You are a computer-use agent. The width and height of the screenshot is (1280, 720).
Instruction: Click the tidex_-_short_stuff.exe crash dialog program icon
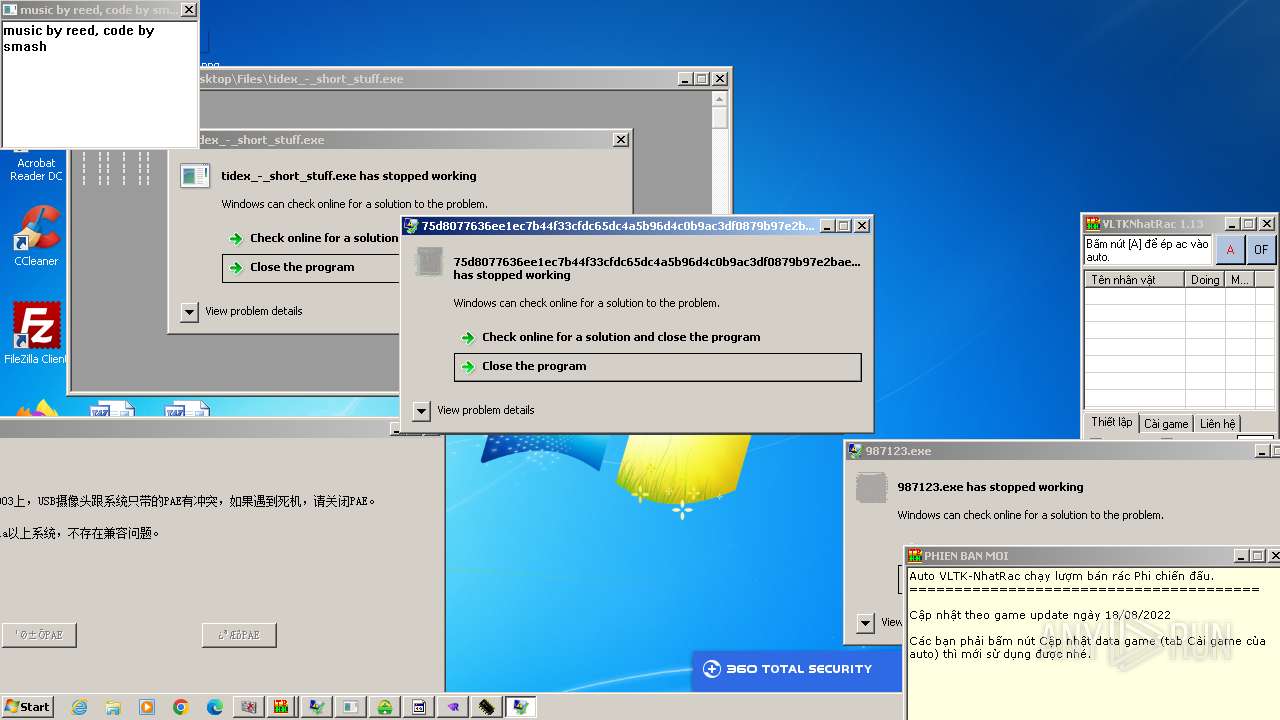194,176
